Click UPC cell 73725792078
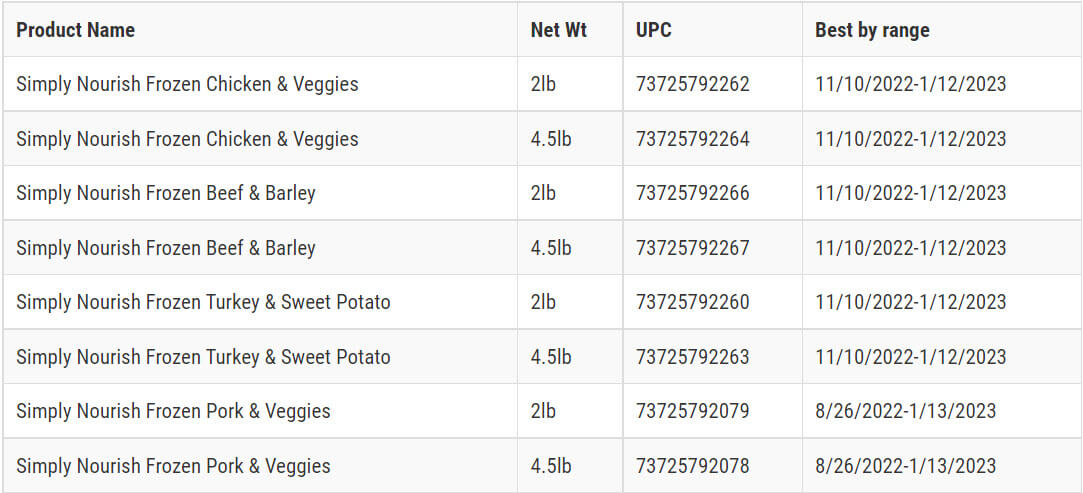Screen dimensions: 1083x493 (692, 466)
